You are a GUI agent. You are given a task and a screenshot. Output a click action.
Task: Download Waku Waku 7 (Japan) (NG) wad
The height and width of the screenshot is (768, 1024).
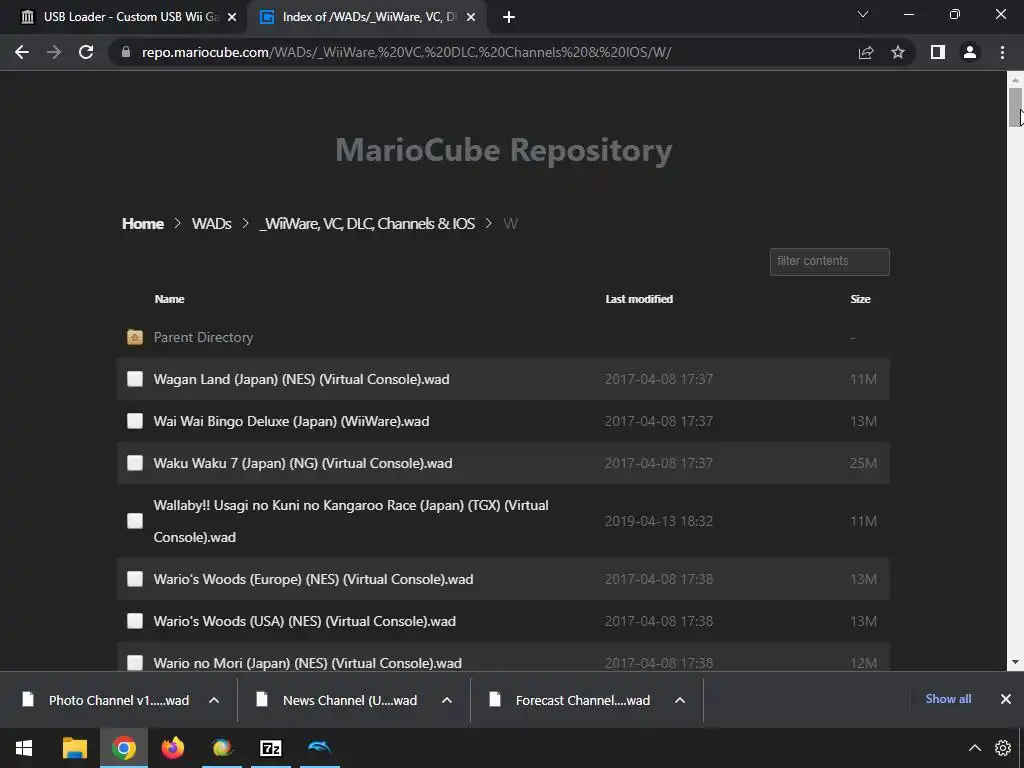tap(303, 463)
